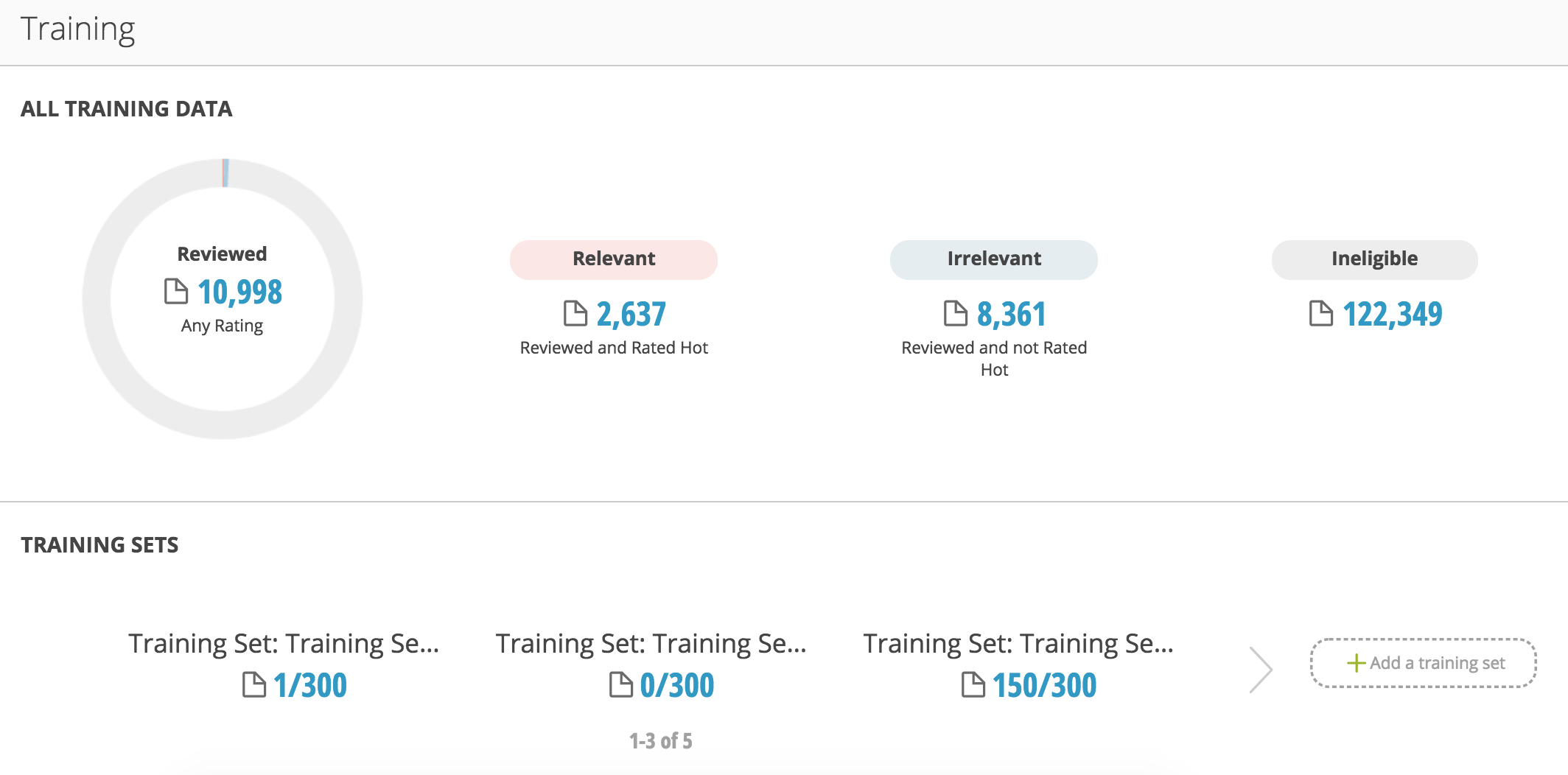Open the 8,361 irrelevant documents link
The width and height of the screenshot is (1568, 775).
1012,315
